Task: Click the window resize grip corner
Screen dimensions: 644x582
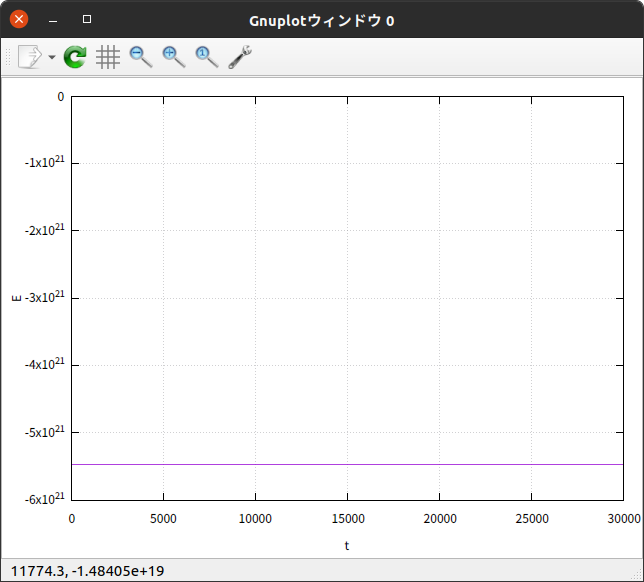Action: point(637,576)
